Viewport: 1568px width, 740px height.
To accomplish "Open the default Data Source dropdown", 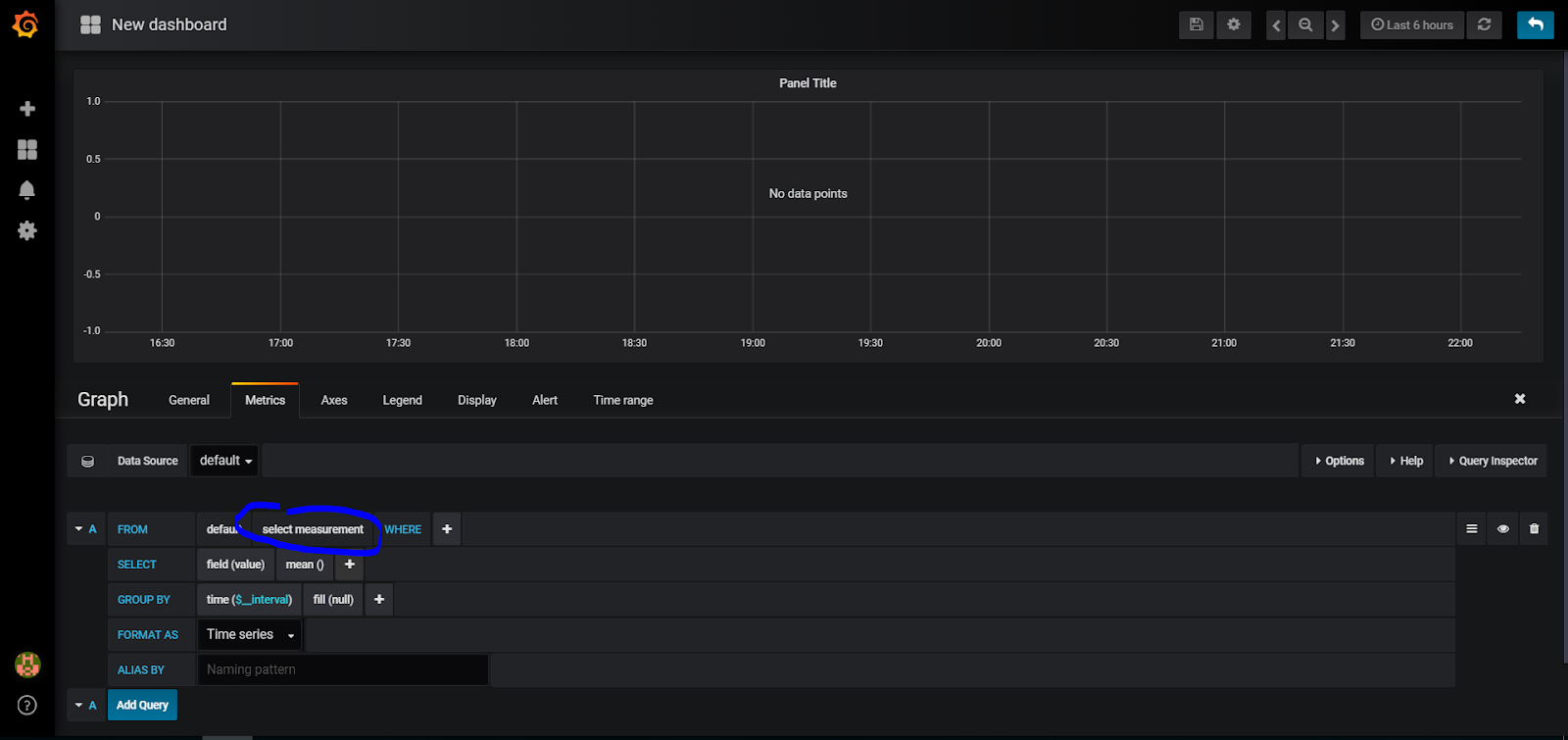I will [225, 461].
